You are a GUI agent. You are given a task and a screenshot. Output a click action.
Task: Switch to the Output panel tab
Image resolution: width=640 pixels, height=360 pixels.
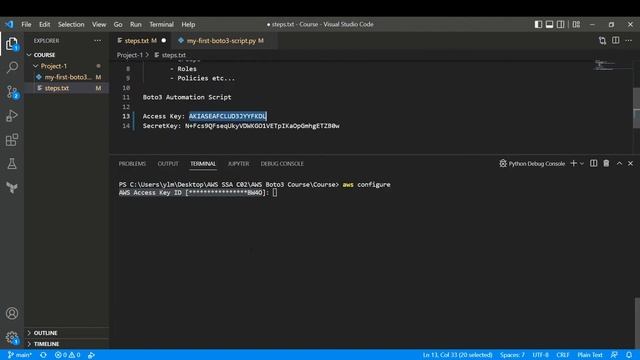tap(168, 164)
